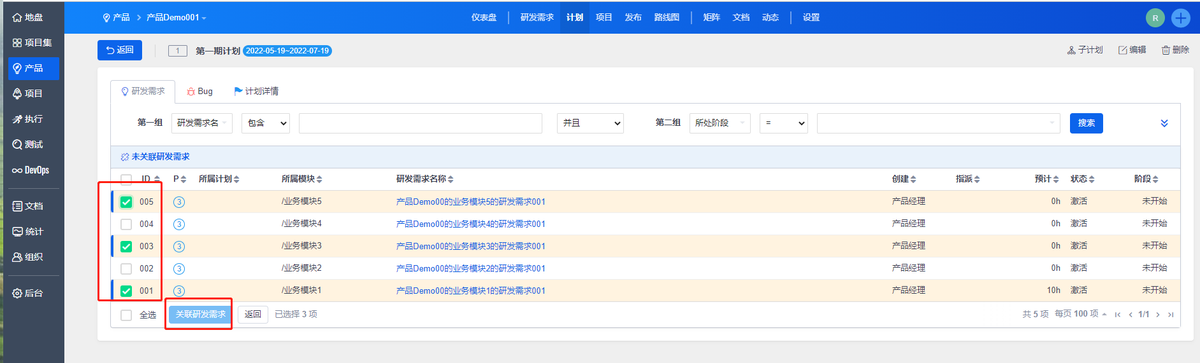Open requirement link for 业务模块5
Image resolution: width=1200 pixels, height=363 pixels.
pyautogui.click(x=470, y=202)
